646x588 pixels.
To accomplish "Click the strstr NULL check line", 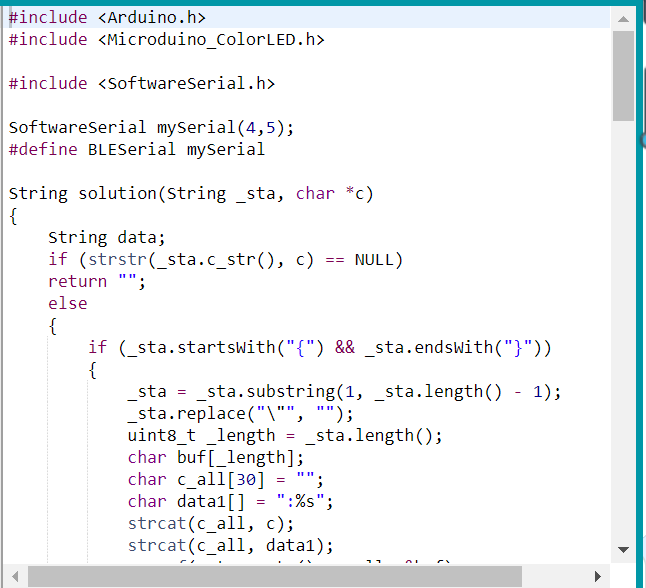I will point(225,259).
